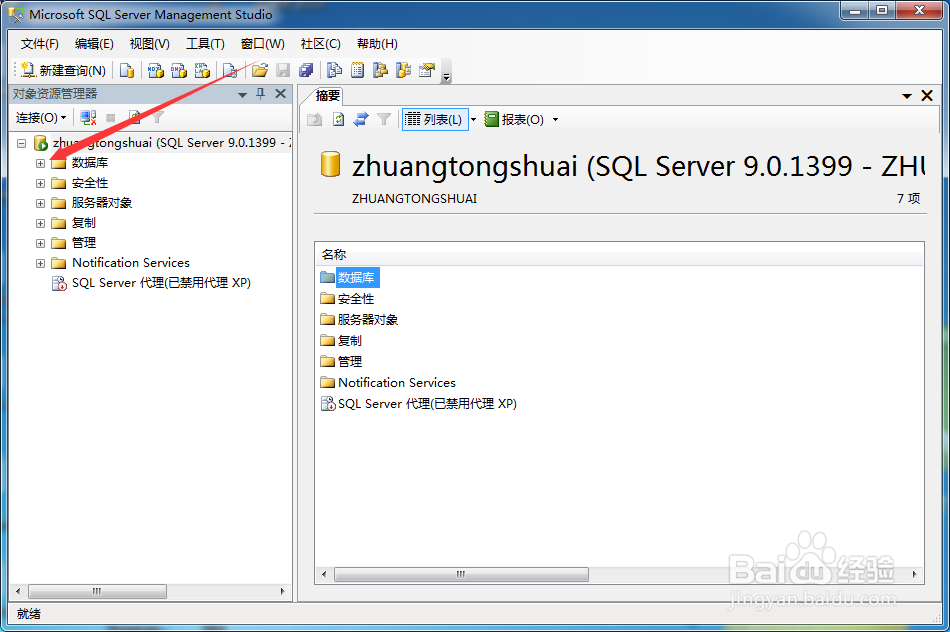950x632 pixels.
Task: Click the Summary page toolbar icon
Action: click(x=357, y=70)
